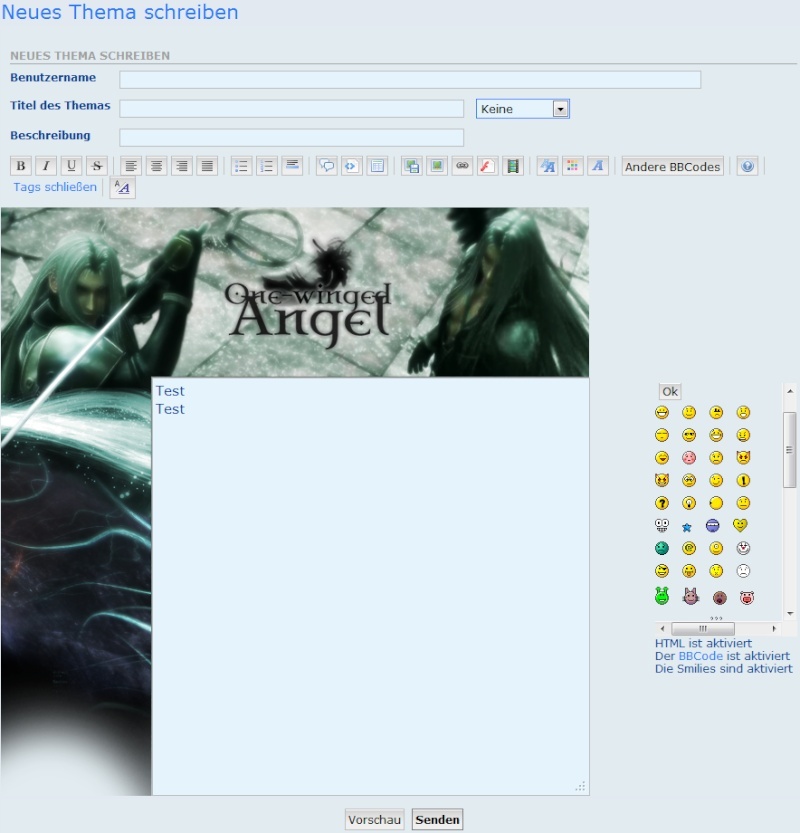Toggle italic formatting button
Image resolution: width=800 pixels, height=833 pixels.
46,166
